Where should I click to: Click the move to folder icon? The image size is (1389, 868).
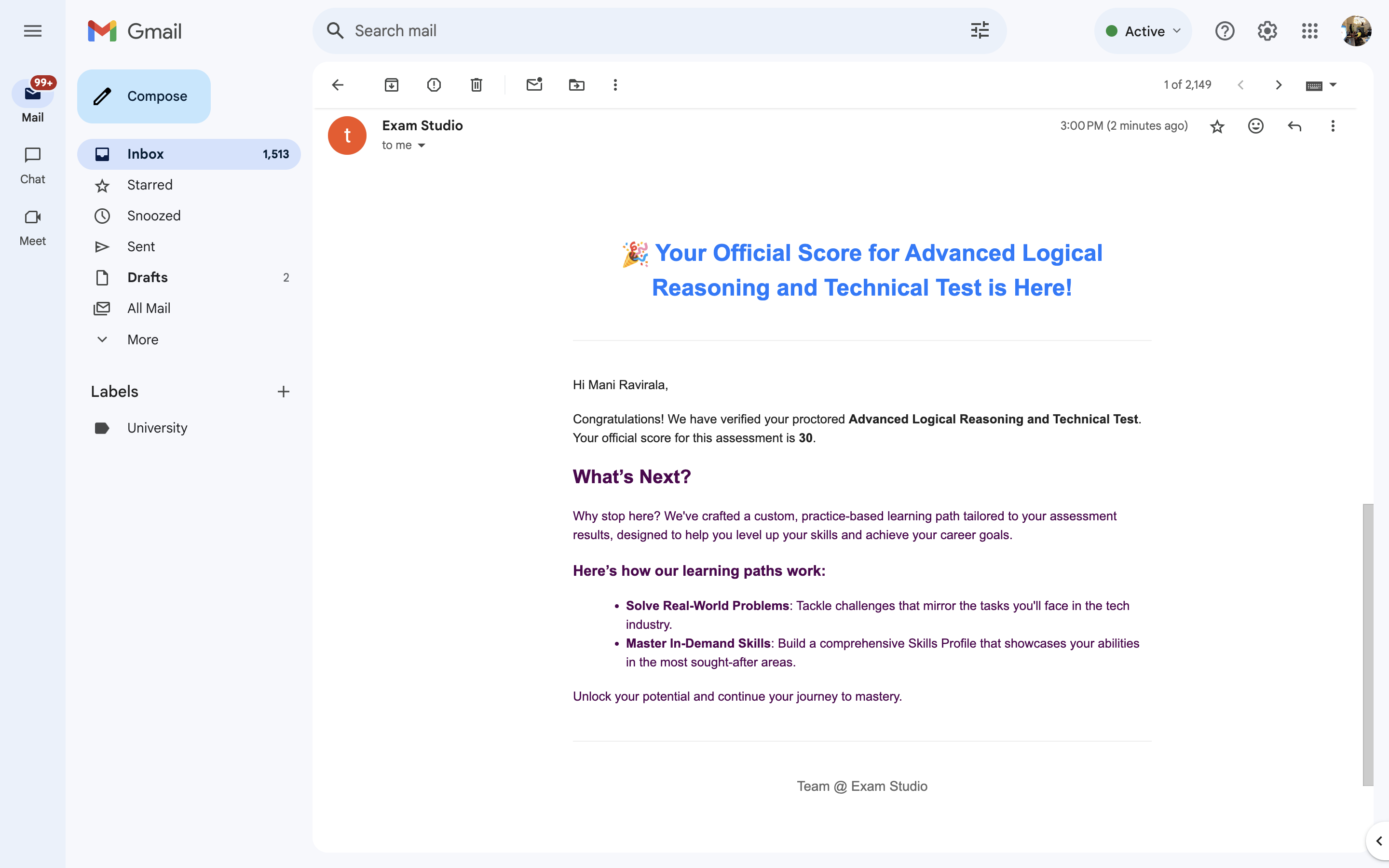577,85
